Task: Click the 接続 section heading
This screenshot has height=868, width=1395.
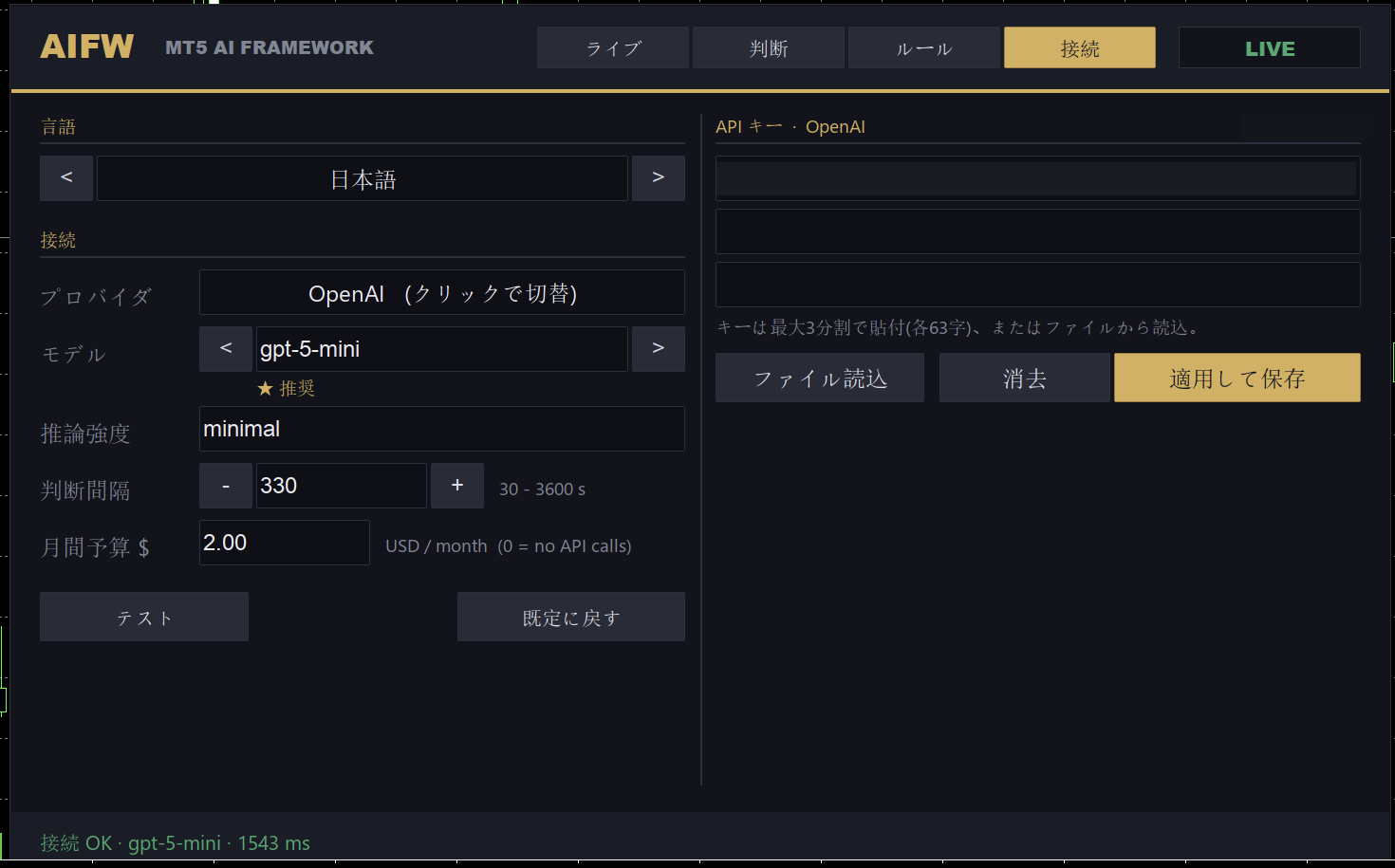Action: click(58, 240)
